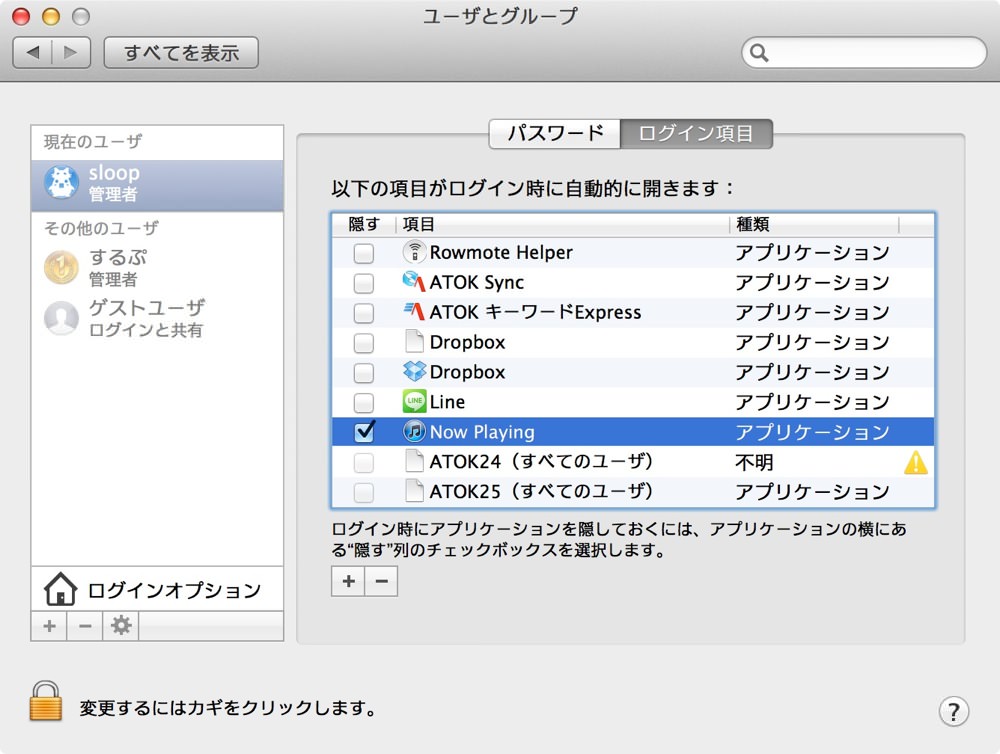The height and width of the screenshot is (754, 1000).
Task: Toggle hide checkbox for Line
Action: [364, 403]
